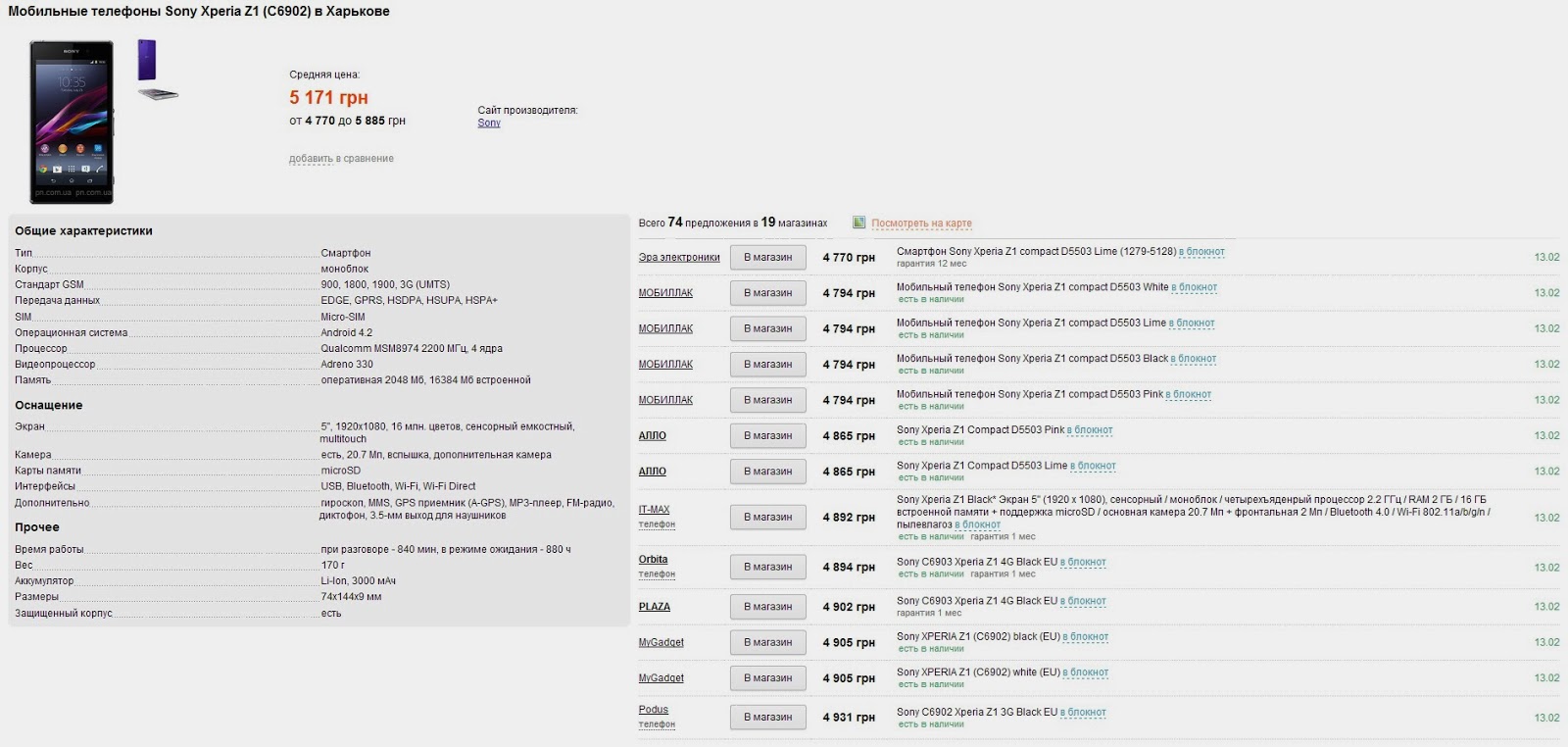
Task: Open Podus store link
Action: [x=654, y=710]
